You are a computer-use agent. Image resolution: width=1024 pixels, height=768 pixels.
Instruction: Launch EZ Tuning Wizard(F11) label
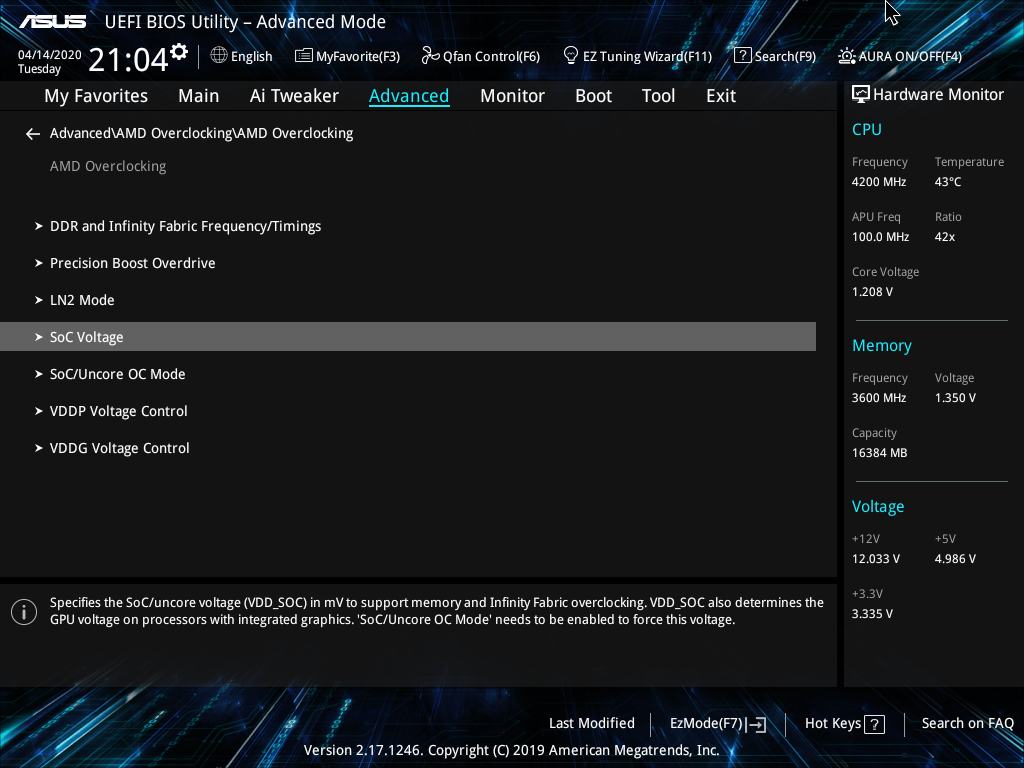tap(647, 56)
